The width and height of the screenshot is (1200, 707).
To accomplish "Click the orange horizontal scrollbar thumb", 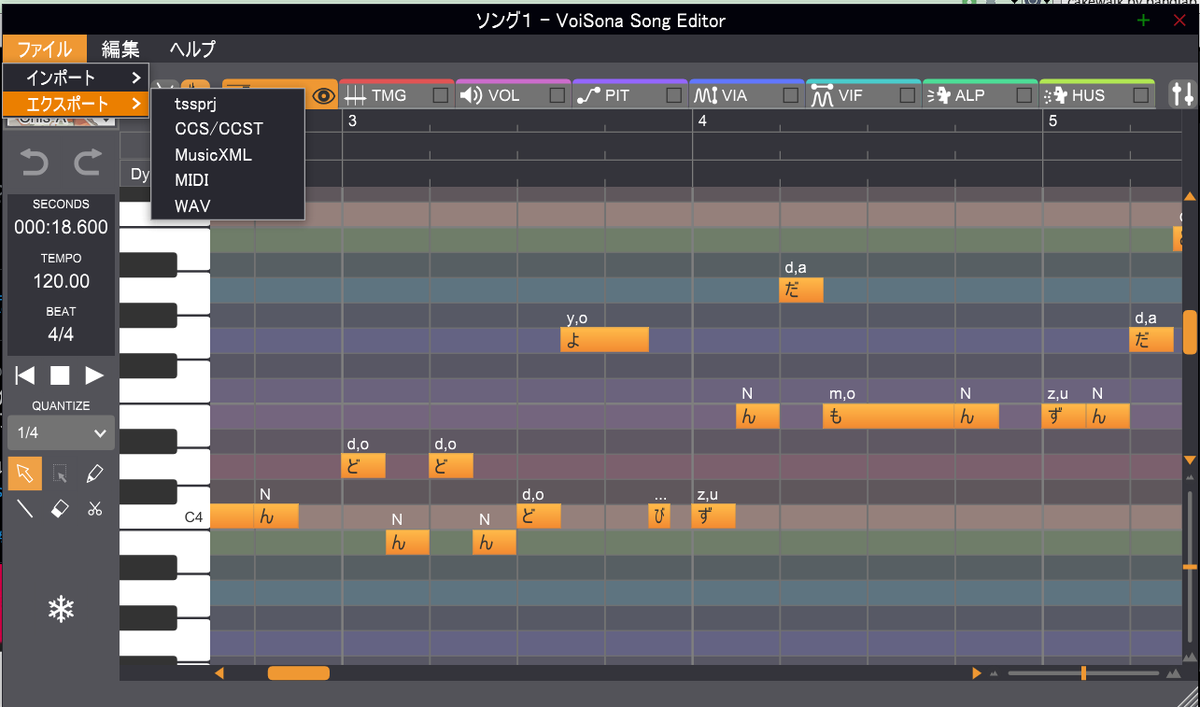I will [298, 673].
